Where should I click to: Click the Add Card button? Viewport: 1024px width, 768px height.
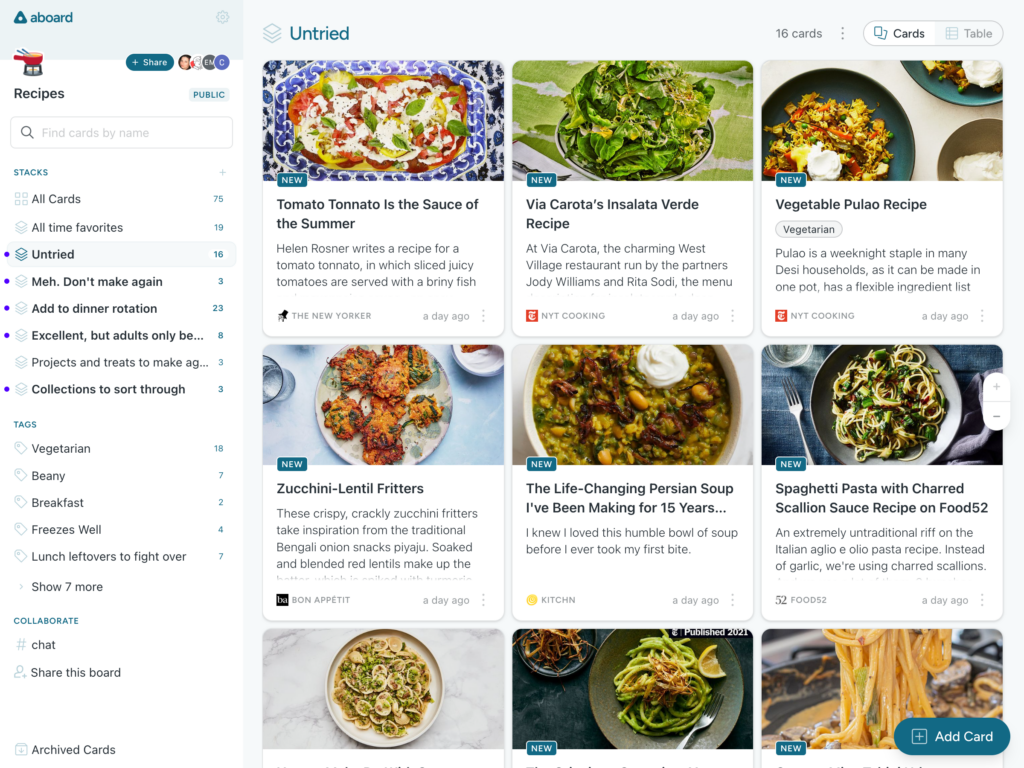click(x=952, y=737)
